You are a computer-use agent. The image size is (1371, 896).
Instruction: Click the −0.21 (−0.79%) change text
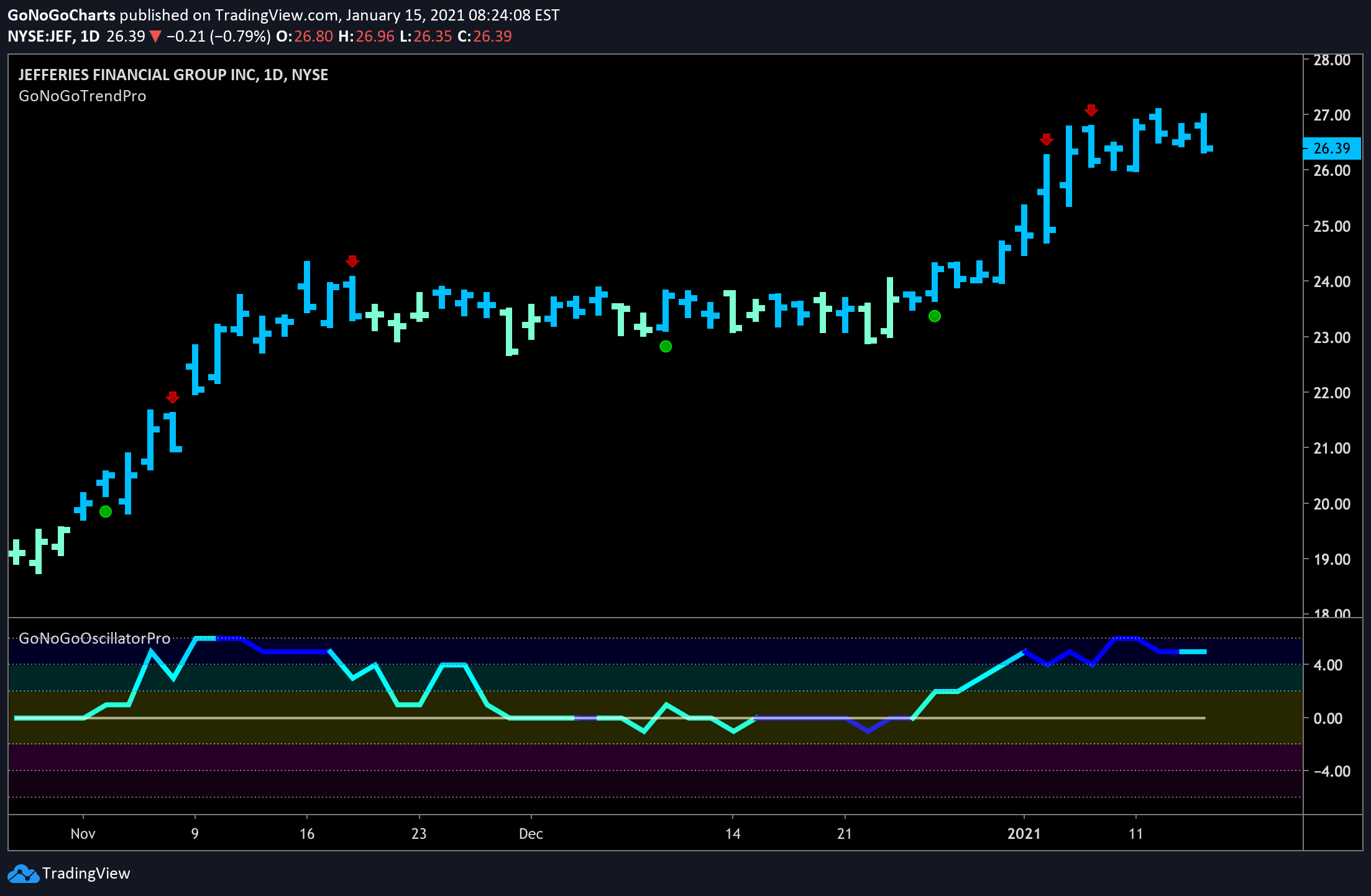click(x=219, y=37)
